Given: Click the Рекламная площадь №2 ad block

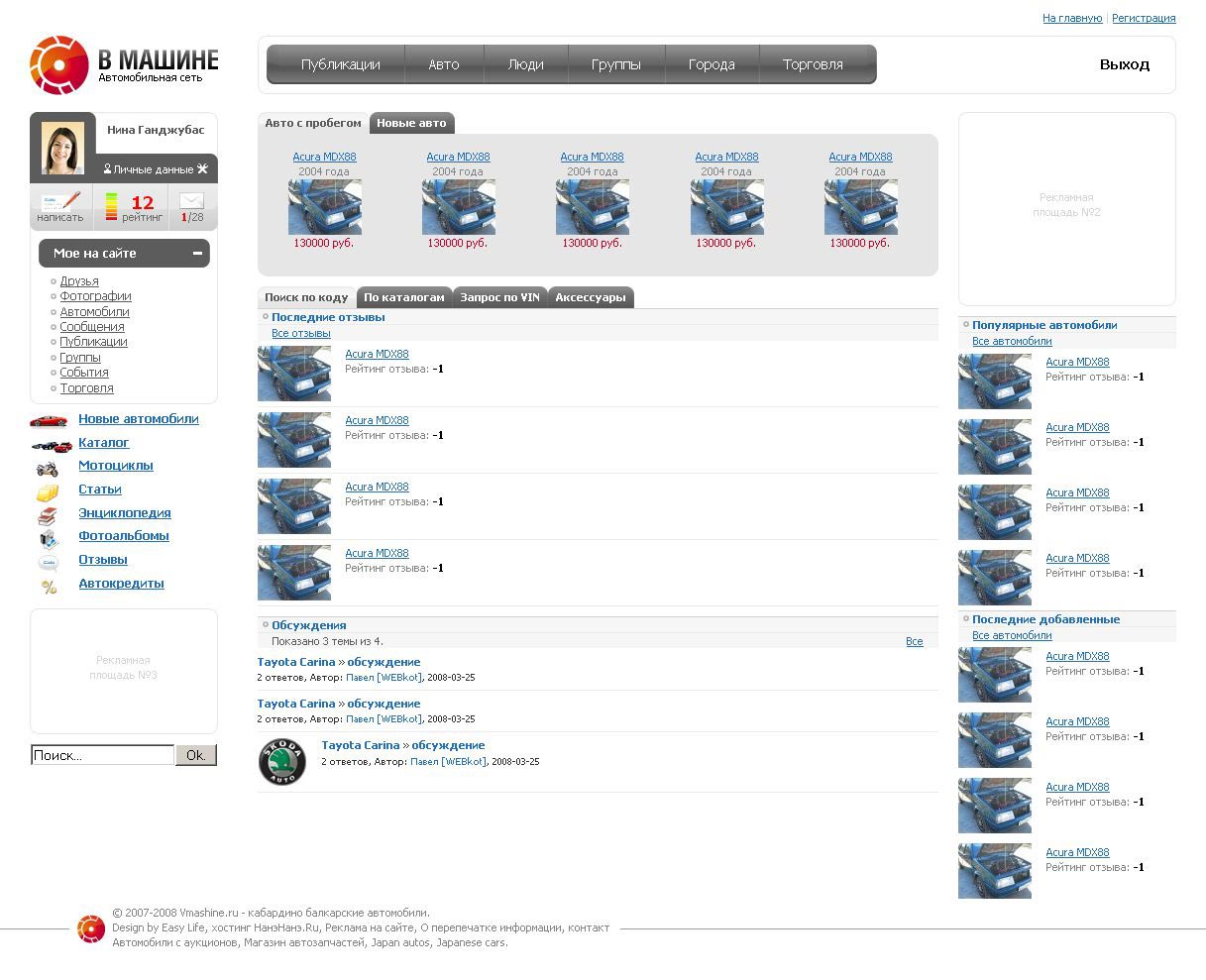Looking at the screenshot, I should click(x=1067, y=209).
